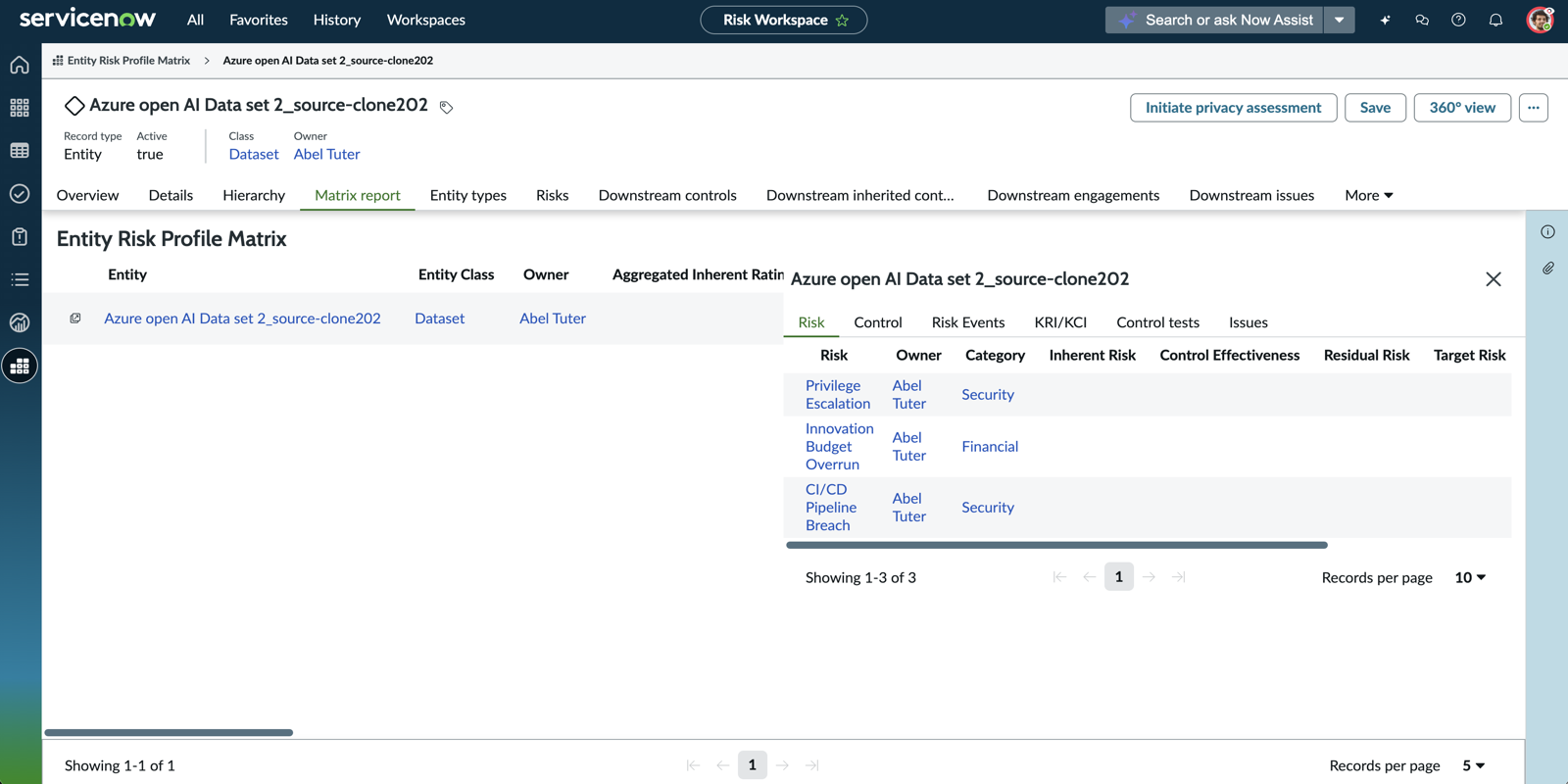Image resolution: width=1568 pixels, height=784 pixels.
Task: Switch to the Downstream issues tab
Action: (x=1251, y=195)
